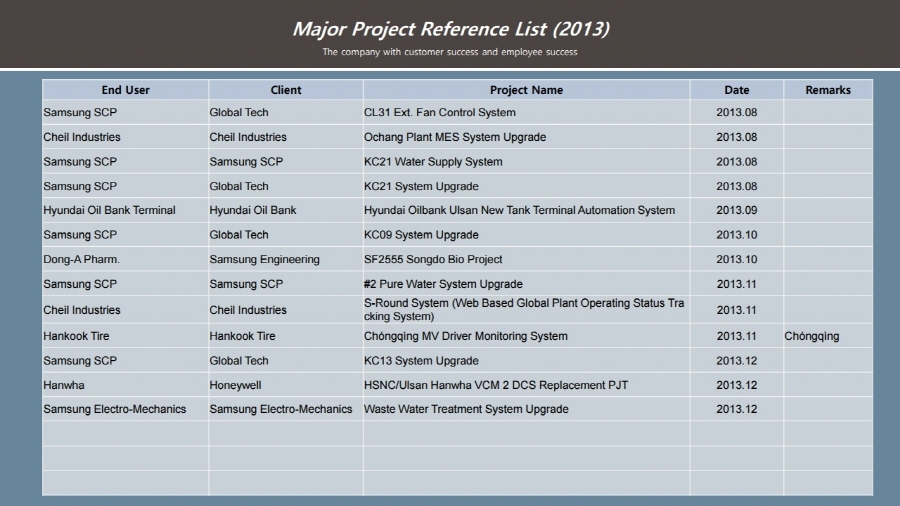Image resolution: width=900 pixels, height=506 pixels.
Task: Click the 'Major Project Reference List (2013)' title
Action: point(451,29)
